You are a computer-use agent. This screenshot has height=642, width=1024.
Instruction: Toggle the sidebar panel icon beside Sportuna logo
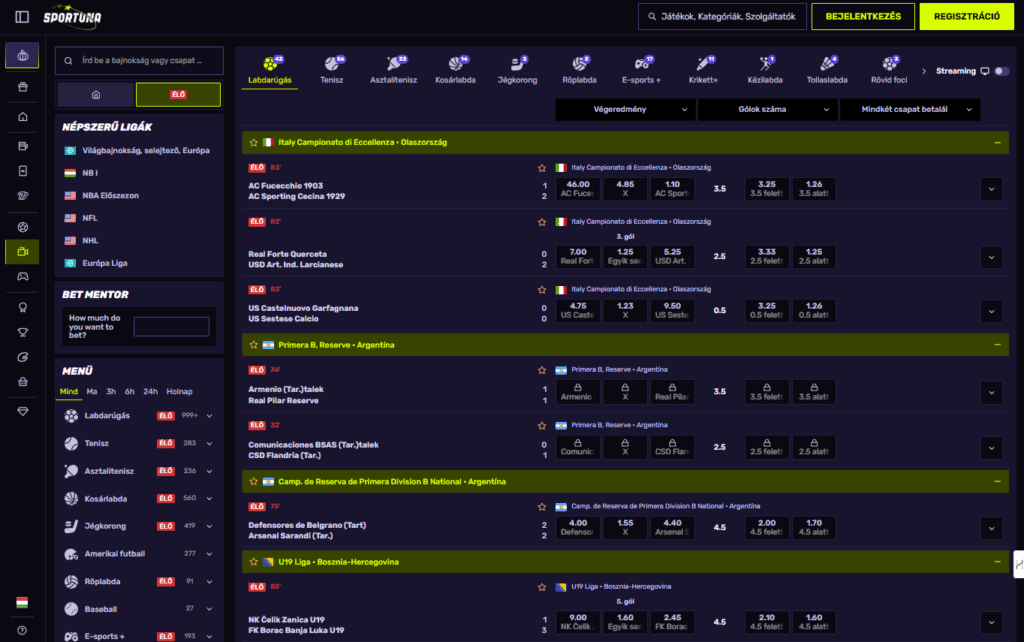(22, 16)
